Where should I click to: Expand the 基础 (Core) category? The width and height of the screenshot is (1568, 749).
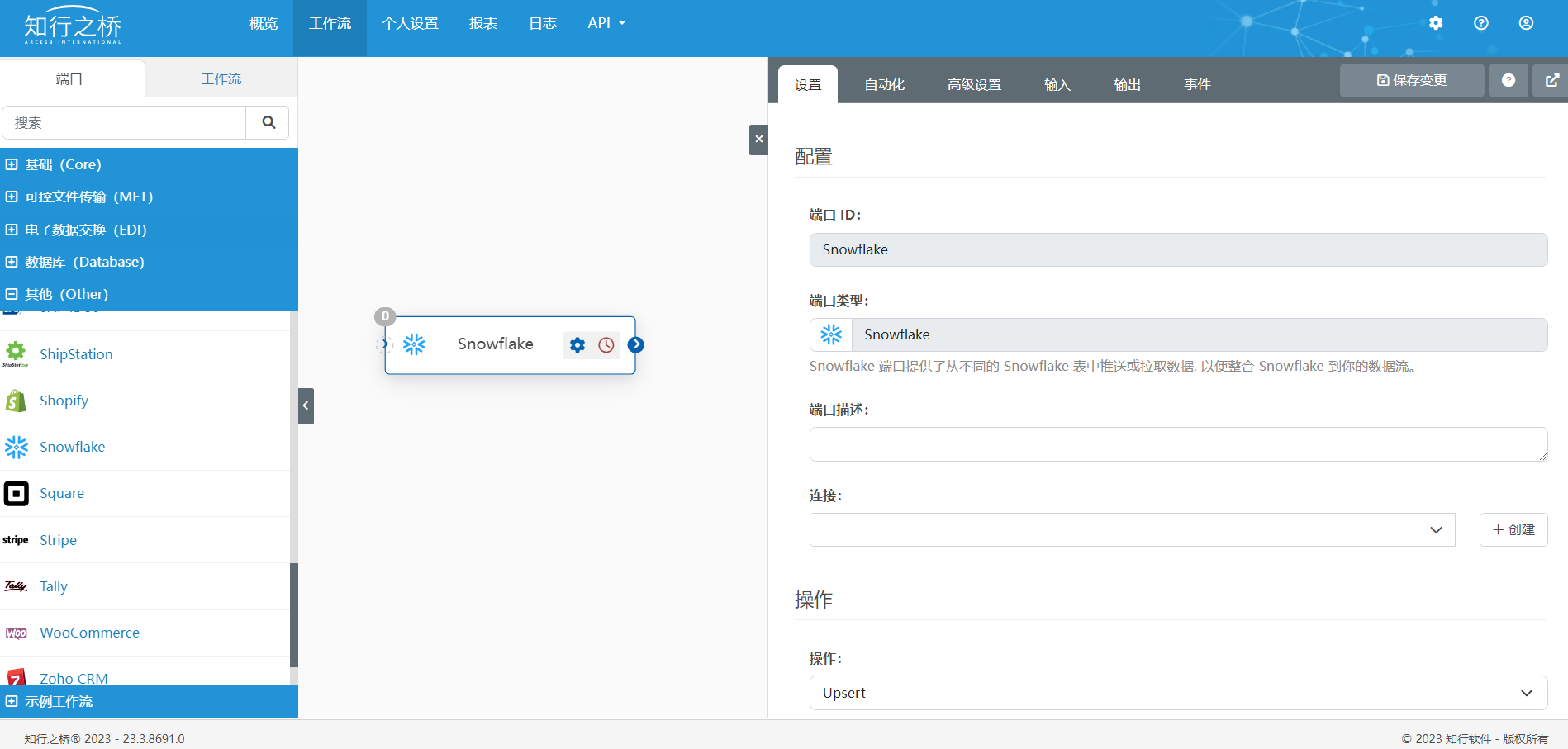click(x=149, y=164)
